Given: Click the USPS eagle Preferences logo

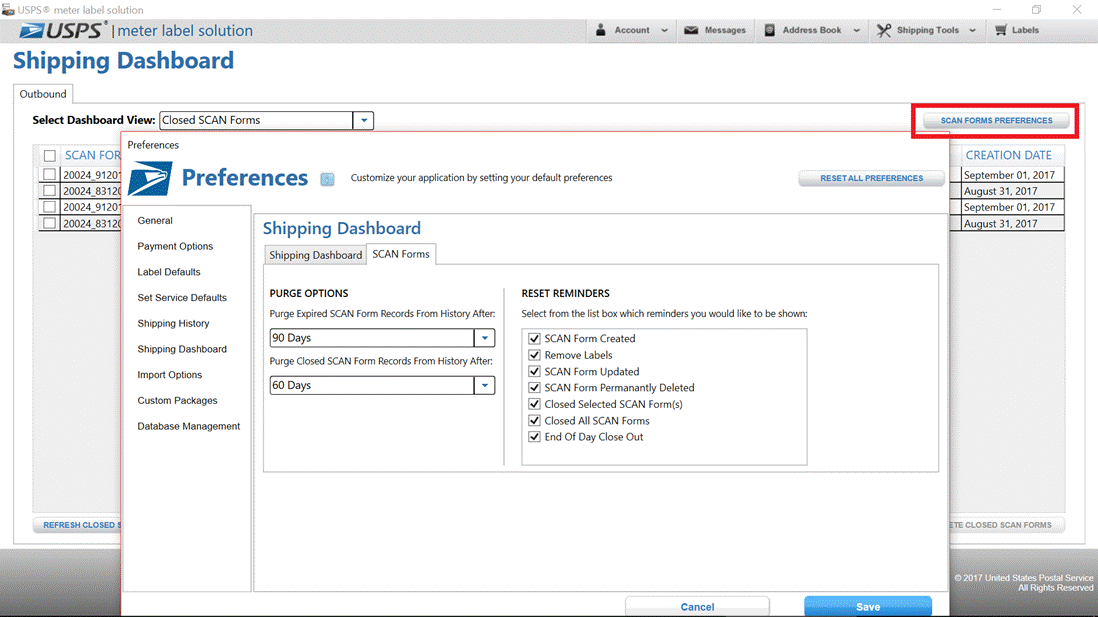Looking at the screenshot, I should (x=150, y=179).
